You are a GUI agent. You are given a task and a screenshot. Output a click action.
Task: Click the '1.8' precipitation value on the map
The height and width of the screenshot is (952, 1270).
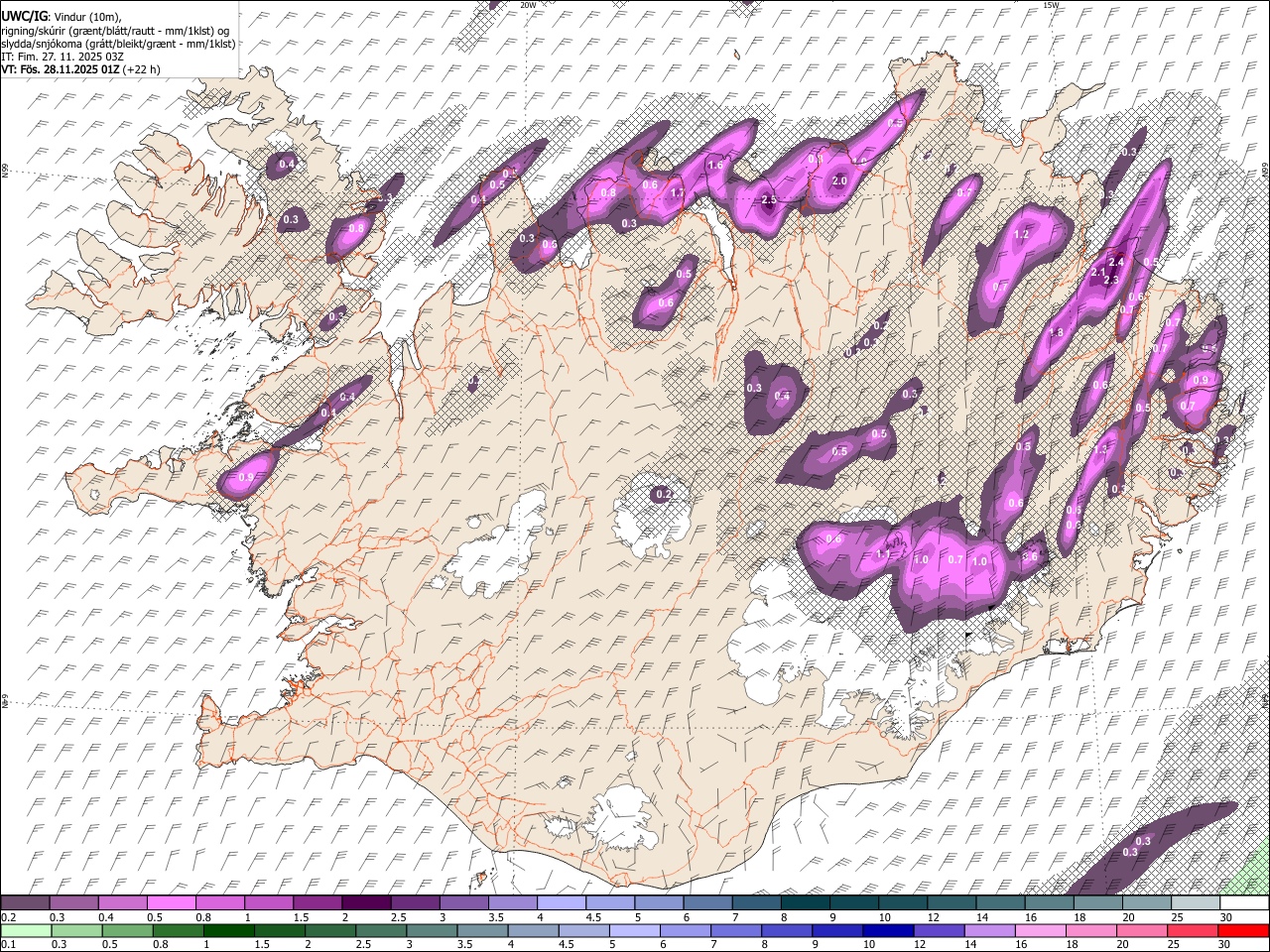click(1057, 333)
